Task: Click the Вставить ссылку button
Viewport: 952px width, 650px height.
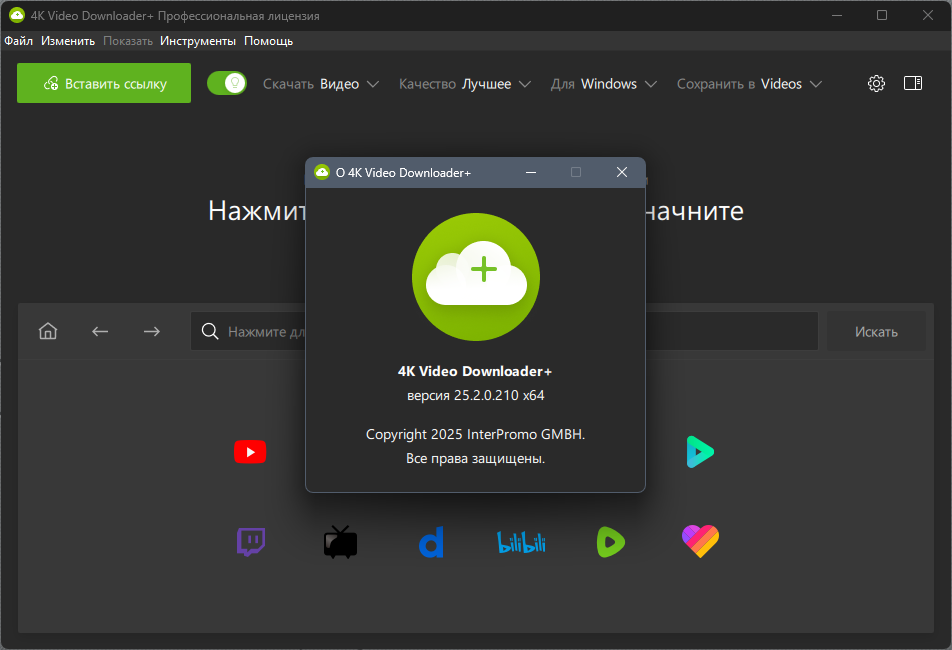Action: click(x=104, y=83)
